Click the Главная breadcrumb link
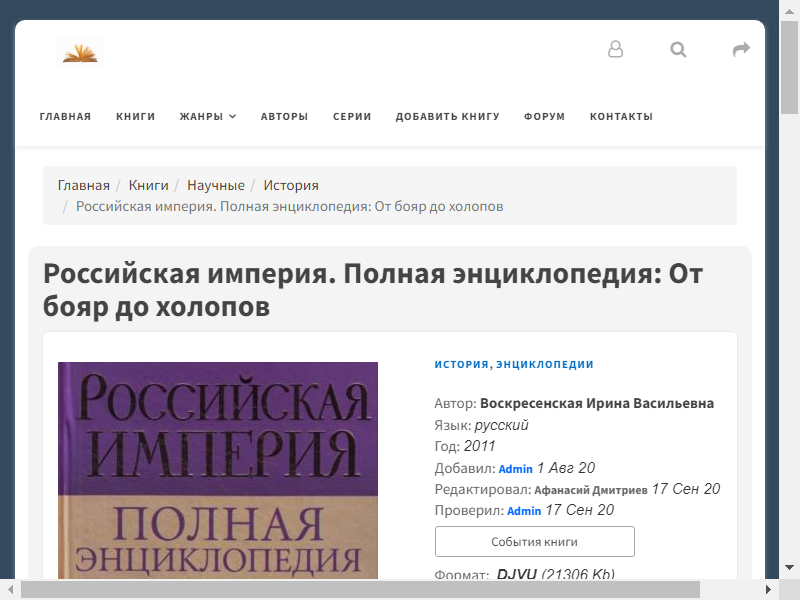Screen dimensions: 800x600 click(x=84, y=185)
